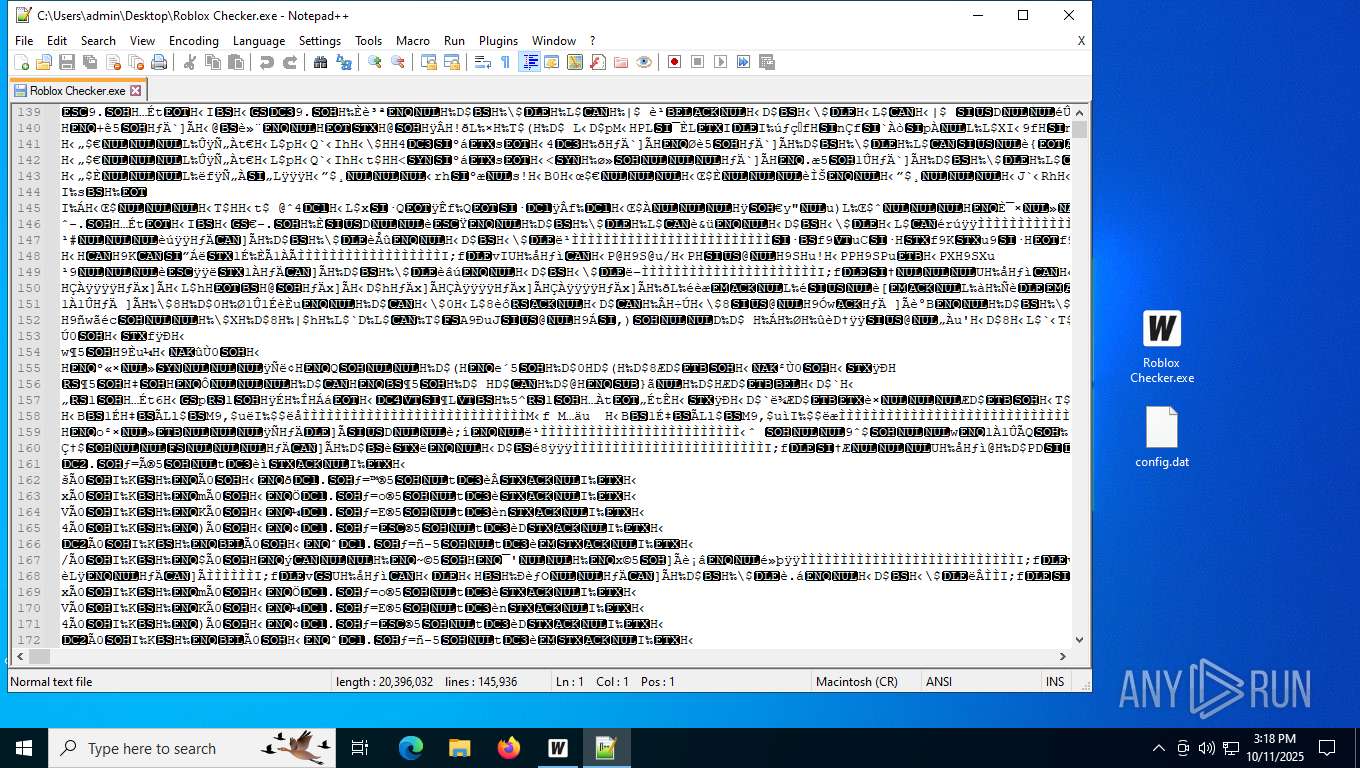Open the Run menu
This screenshot has width=1360, height=768.
coord(454,41)
